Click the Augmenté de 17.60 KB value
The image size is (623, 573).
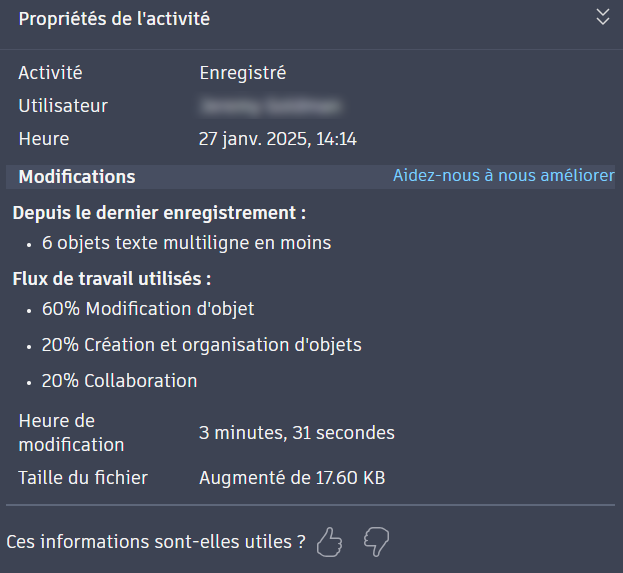click(292, 478)
